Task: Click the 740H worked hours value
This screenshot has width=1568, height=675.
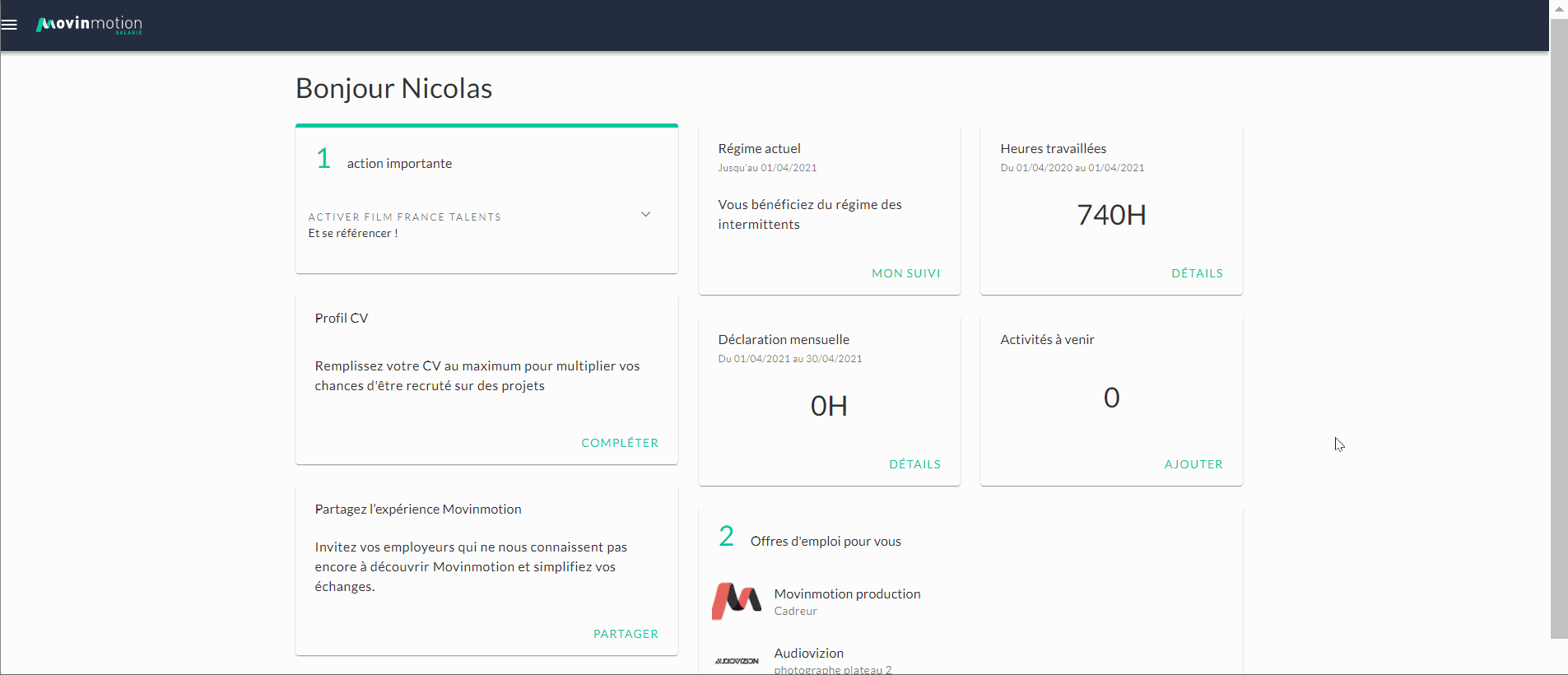Action: (1111, 215)
